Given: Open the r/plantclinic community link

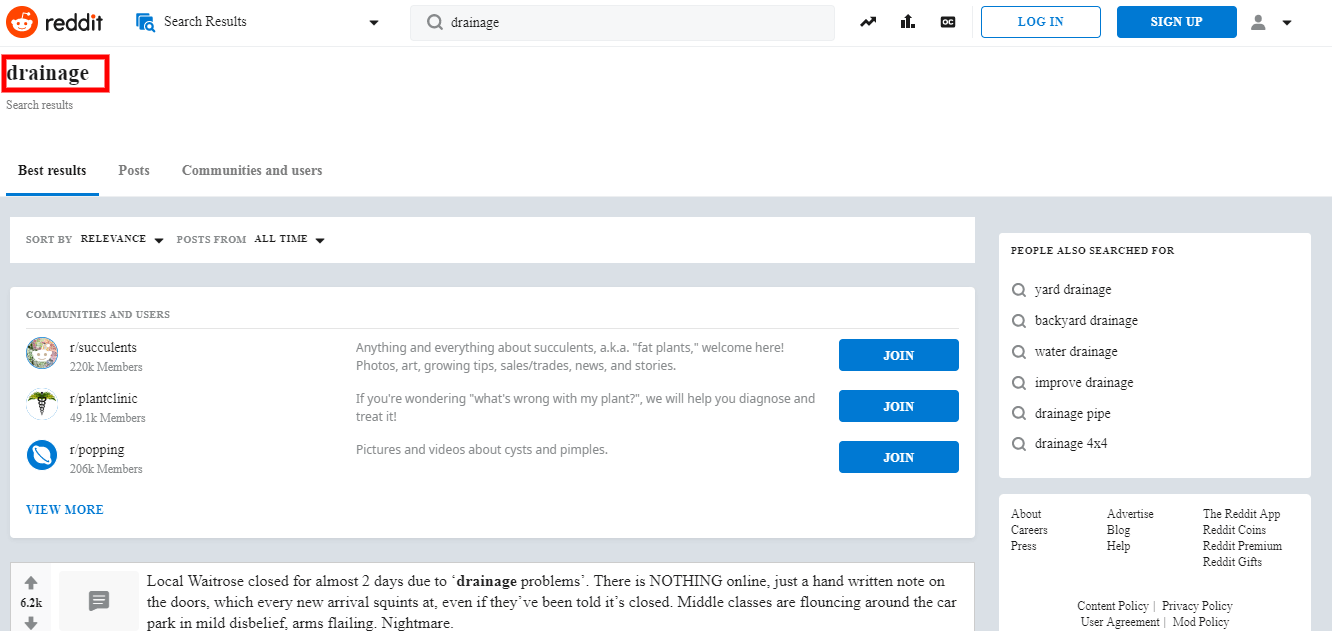Looking at the screenshot, I should [x=104, y=399].
